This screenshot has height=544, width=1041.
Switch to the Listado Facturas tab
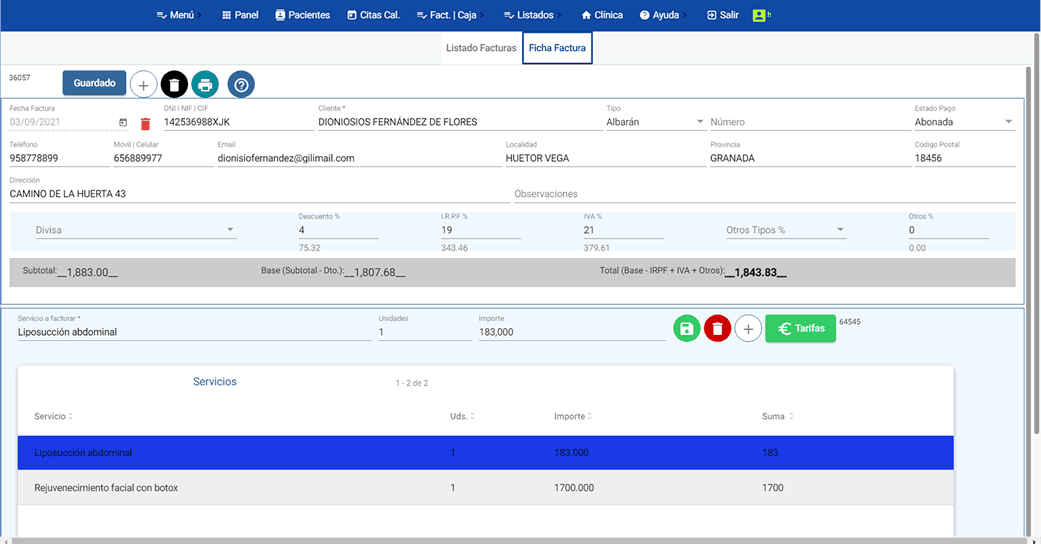481,48
